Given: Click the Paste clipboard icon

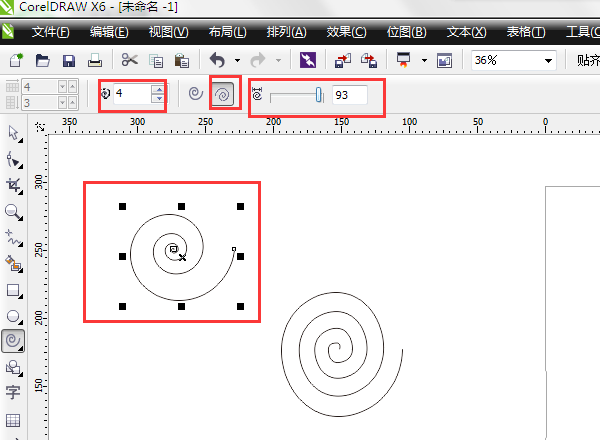Looking at the screenshot, I should pyautogui.click(x=182, y=60).
